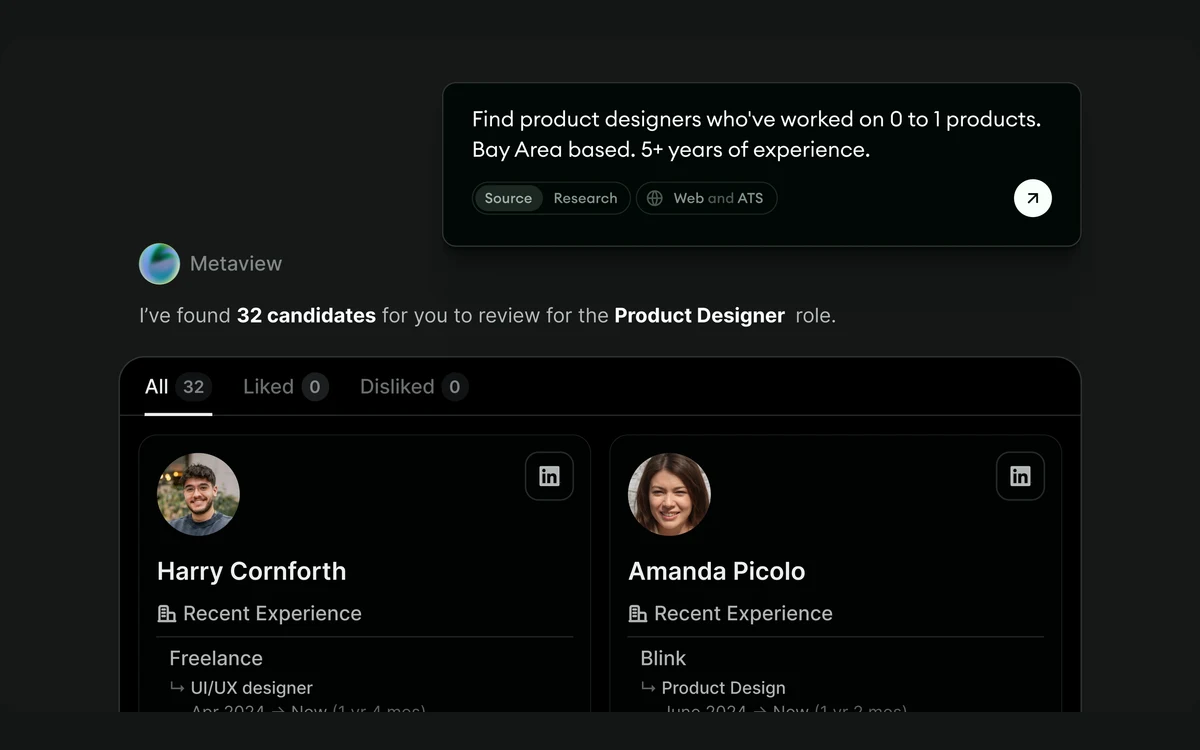Select the All candidates tab
Viewport: 1200px width, 750px height.
tap(178, 387)
